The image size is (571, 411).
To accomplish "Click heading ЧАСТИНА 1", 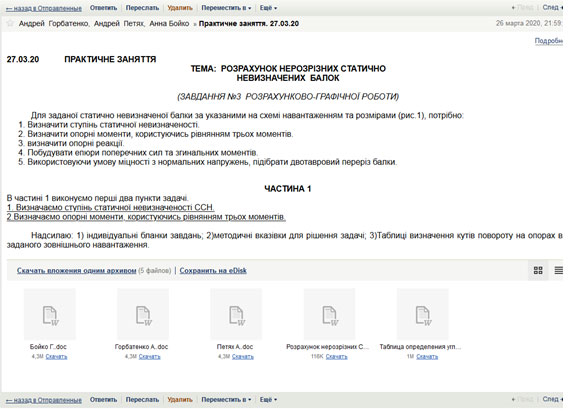I will 288,189.
